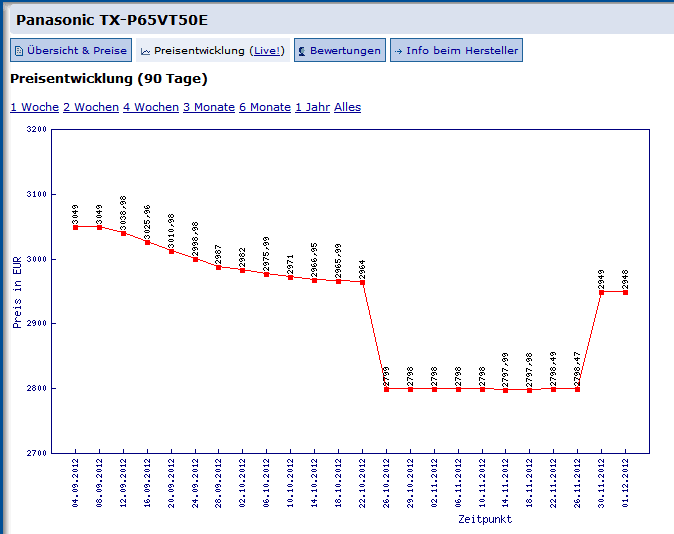Show price history for 3 Monate
The image size is (674, 534).
[209, 107]
